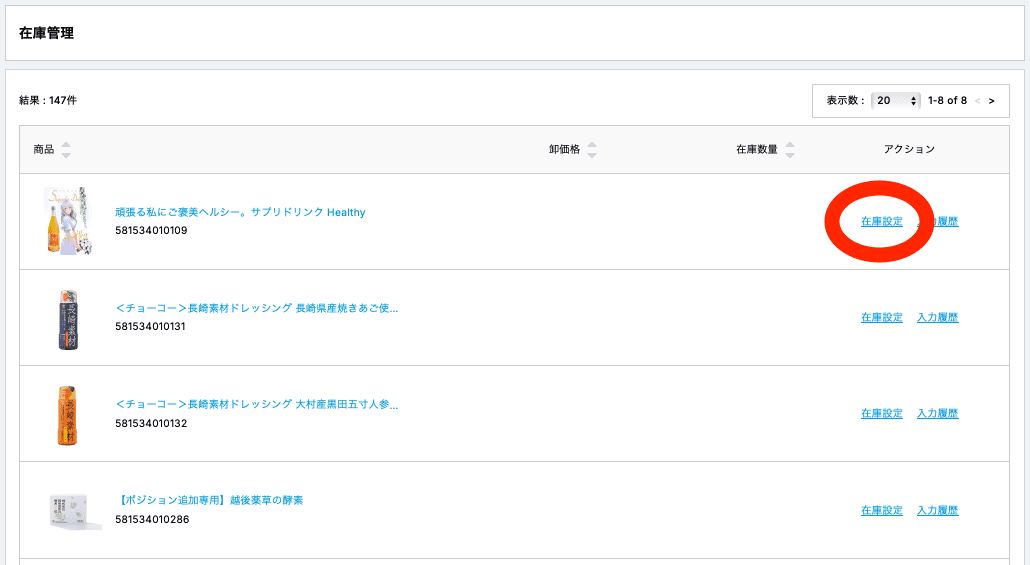The width and height of the screenshot is (1030, 565).
Task: Click the サプリドリンク Healthy product thumbnail
Action: [x=68, y=221]
